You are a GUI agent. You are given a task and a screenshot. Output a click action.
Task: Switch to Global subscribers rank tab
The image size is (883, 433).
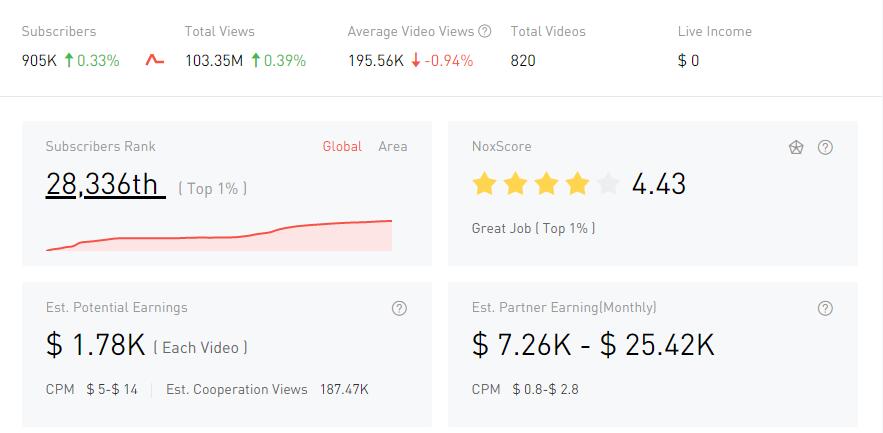tap(342, 146)
